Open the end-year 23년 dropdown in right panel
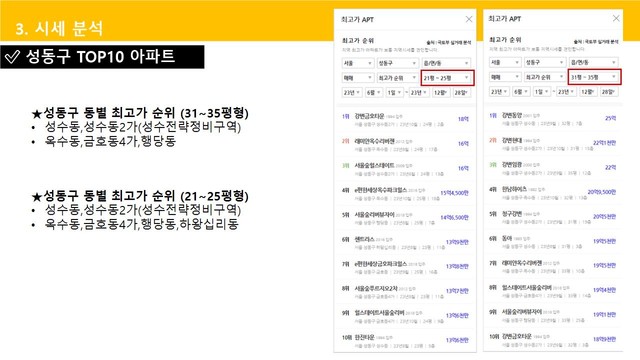This screenshot has height=360, width=640. [x=567, y=92]
